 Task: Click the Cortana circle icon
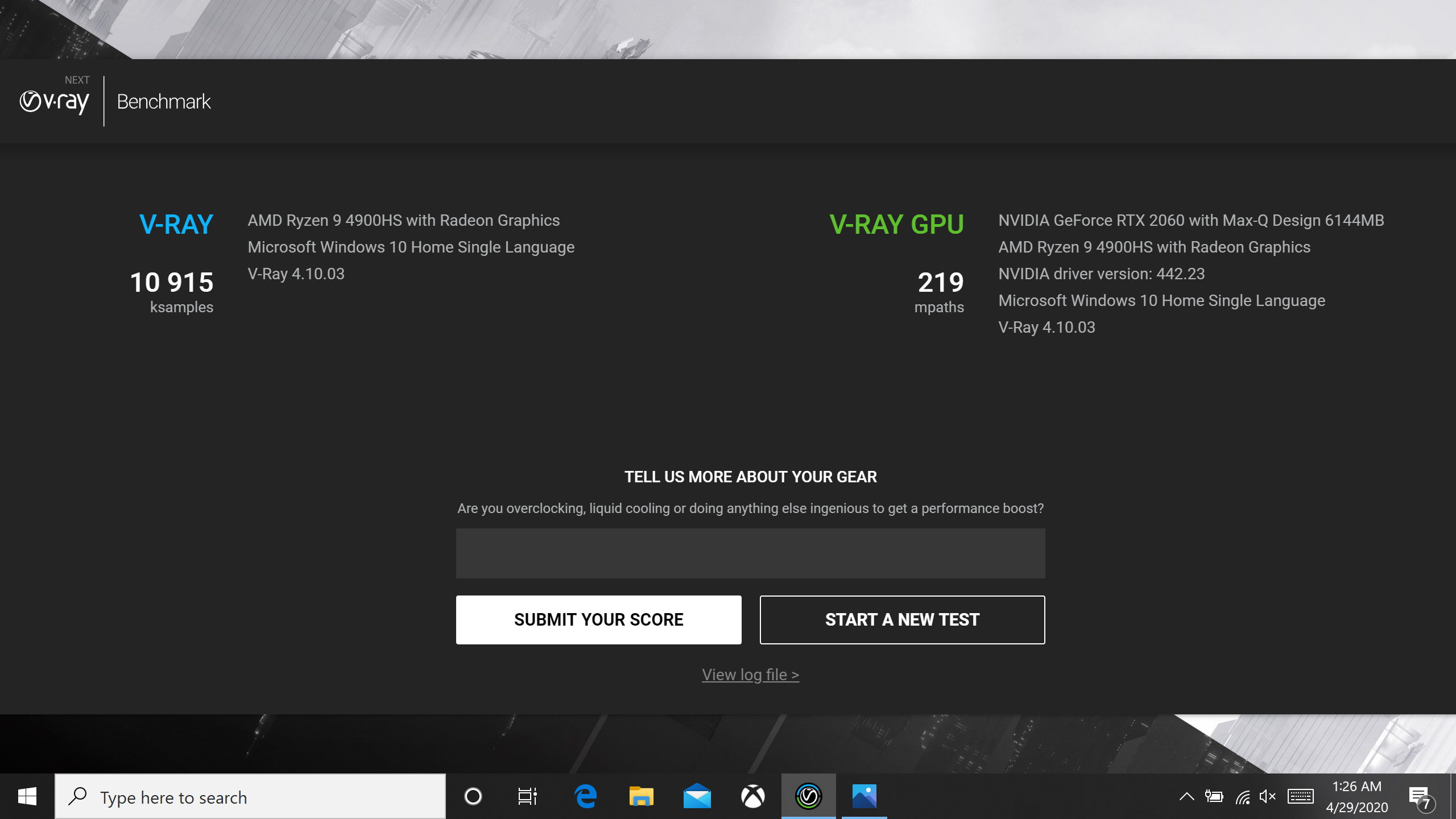tap(473, 796)
